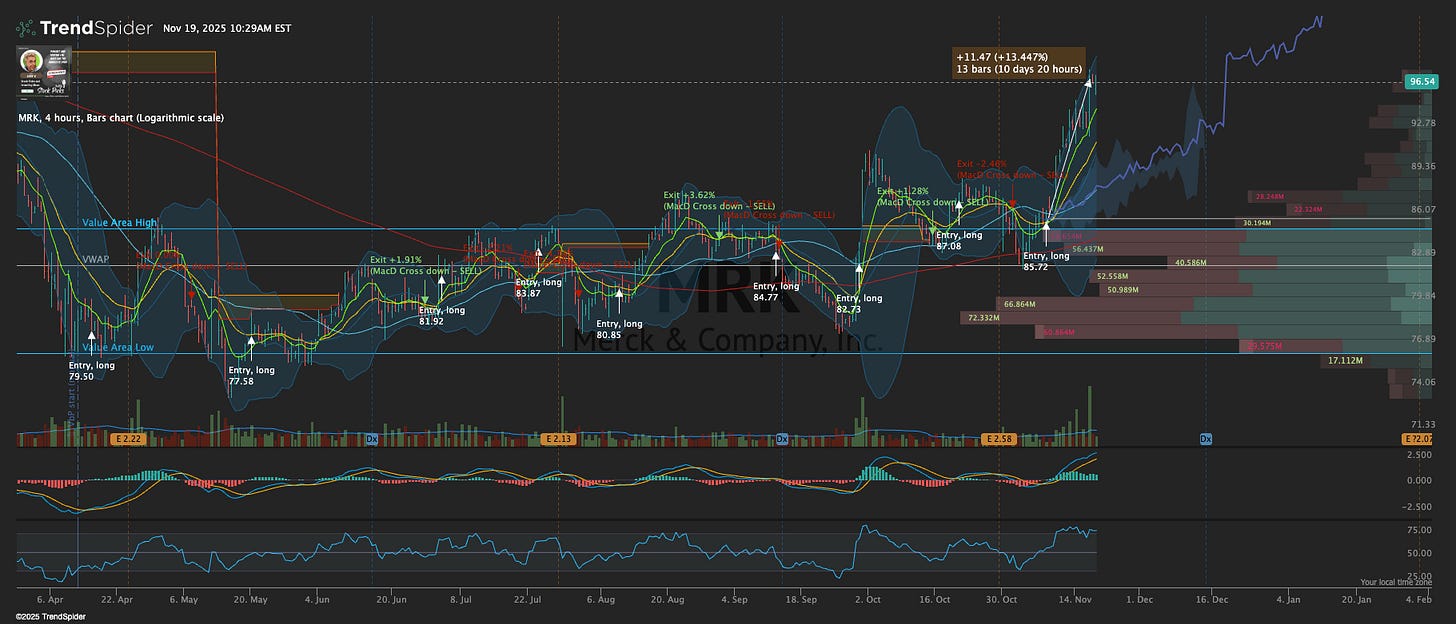Click the 30.194M volume profile value

(x=1258, y=223)
